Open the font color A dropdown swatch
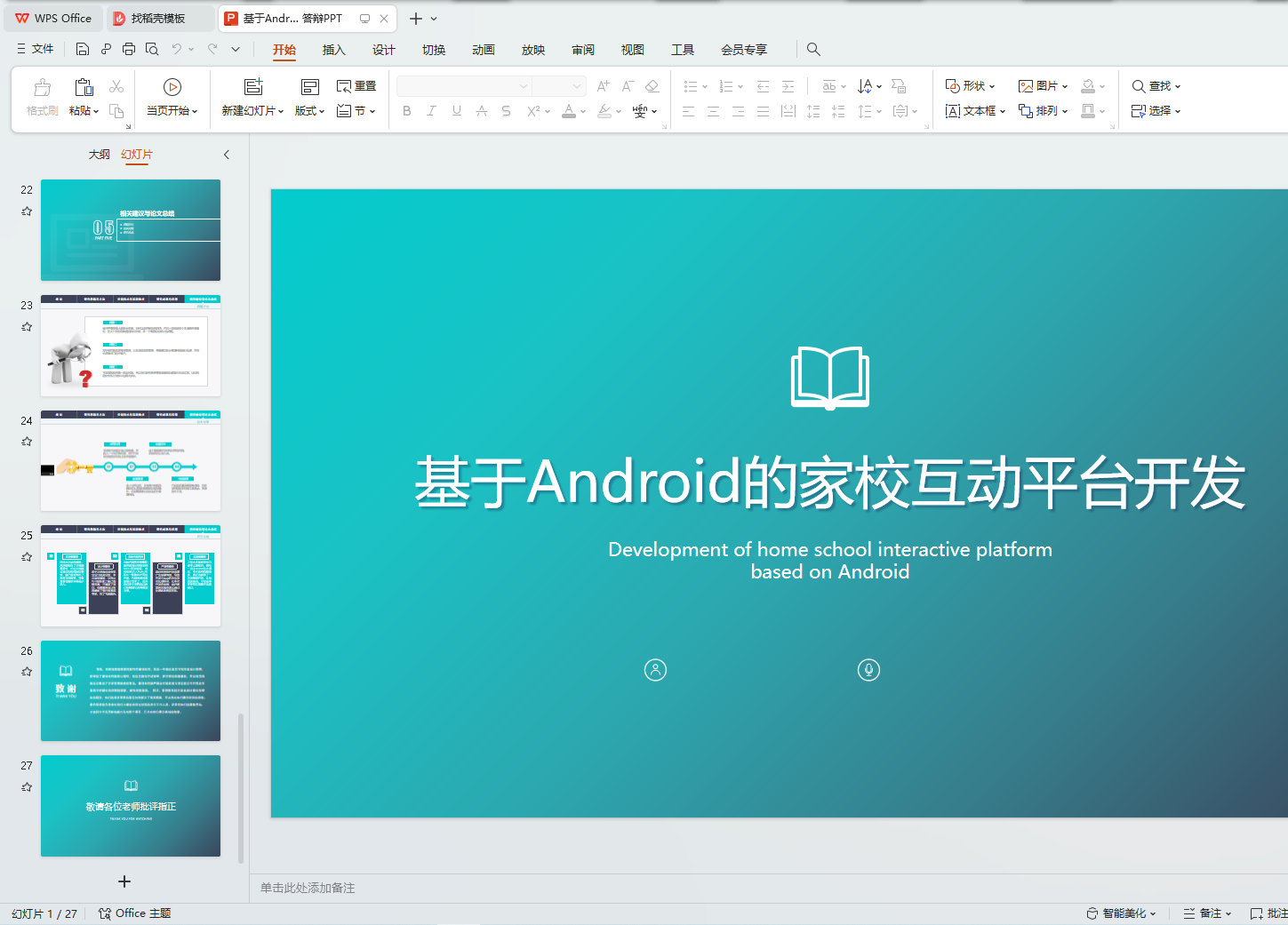The height and width of the screenshot is (925, 1288). click(x=583, y=112)
